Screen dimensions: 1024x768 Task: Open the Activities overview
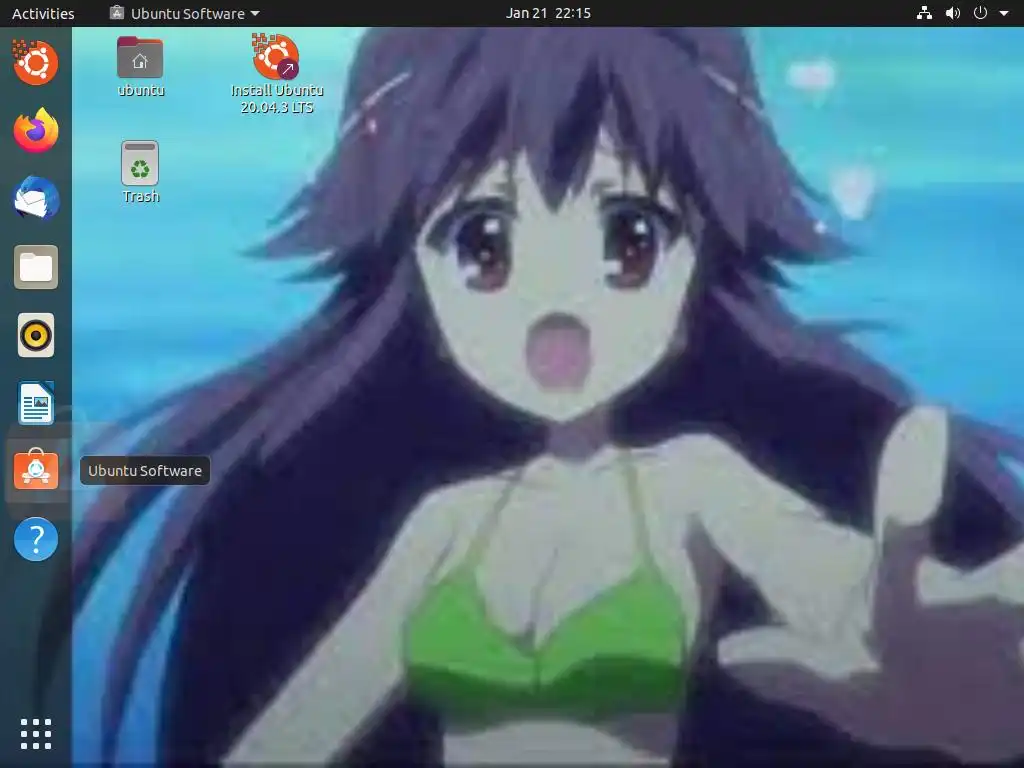[x=43, y=13]
